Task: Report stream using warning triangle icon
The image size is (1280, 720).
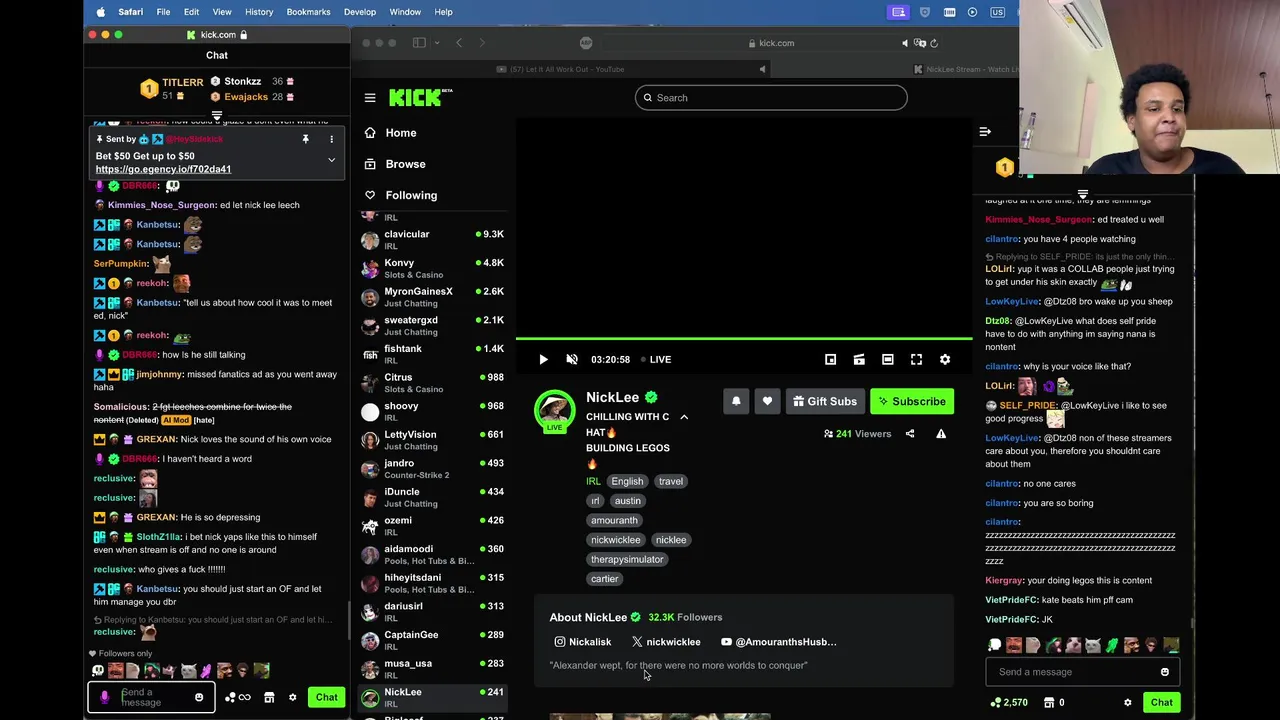Action: 941,434
